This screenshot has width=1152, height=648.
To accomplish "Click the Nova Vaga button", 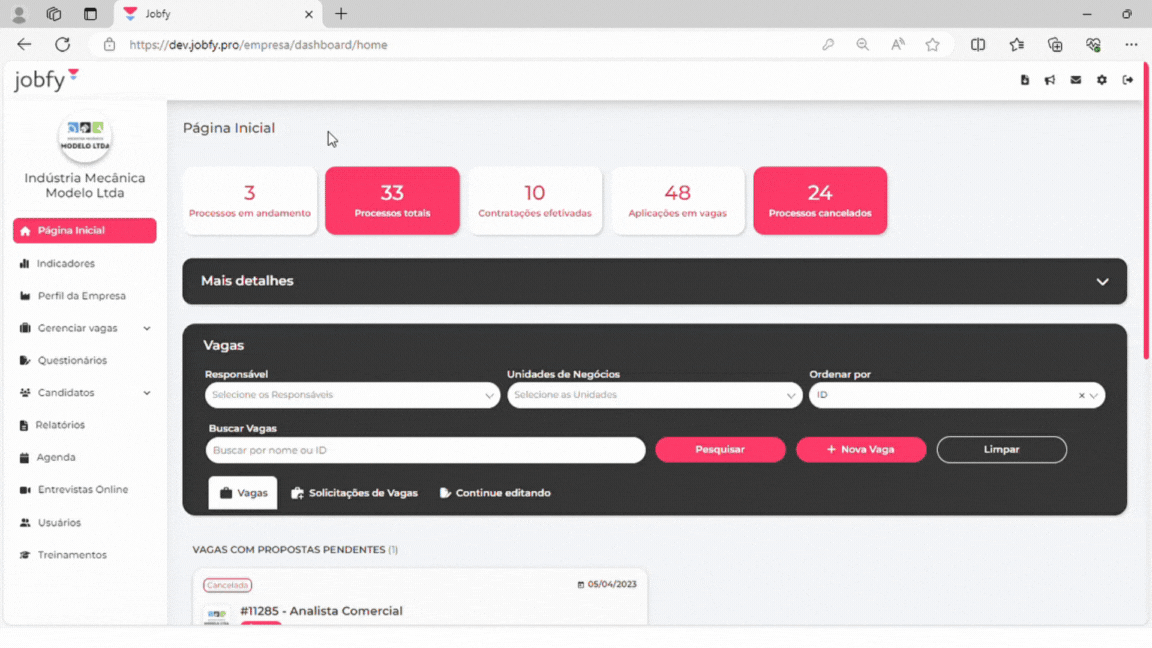I will click(861, 450).
